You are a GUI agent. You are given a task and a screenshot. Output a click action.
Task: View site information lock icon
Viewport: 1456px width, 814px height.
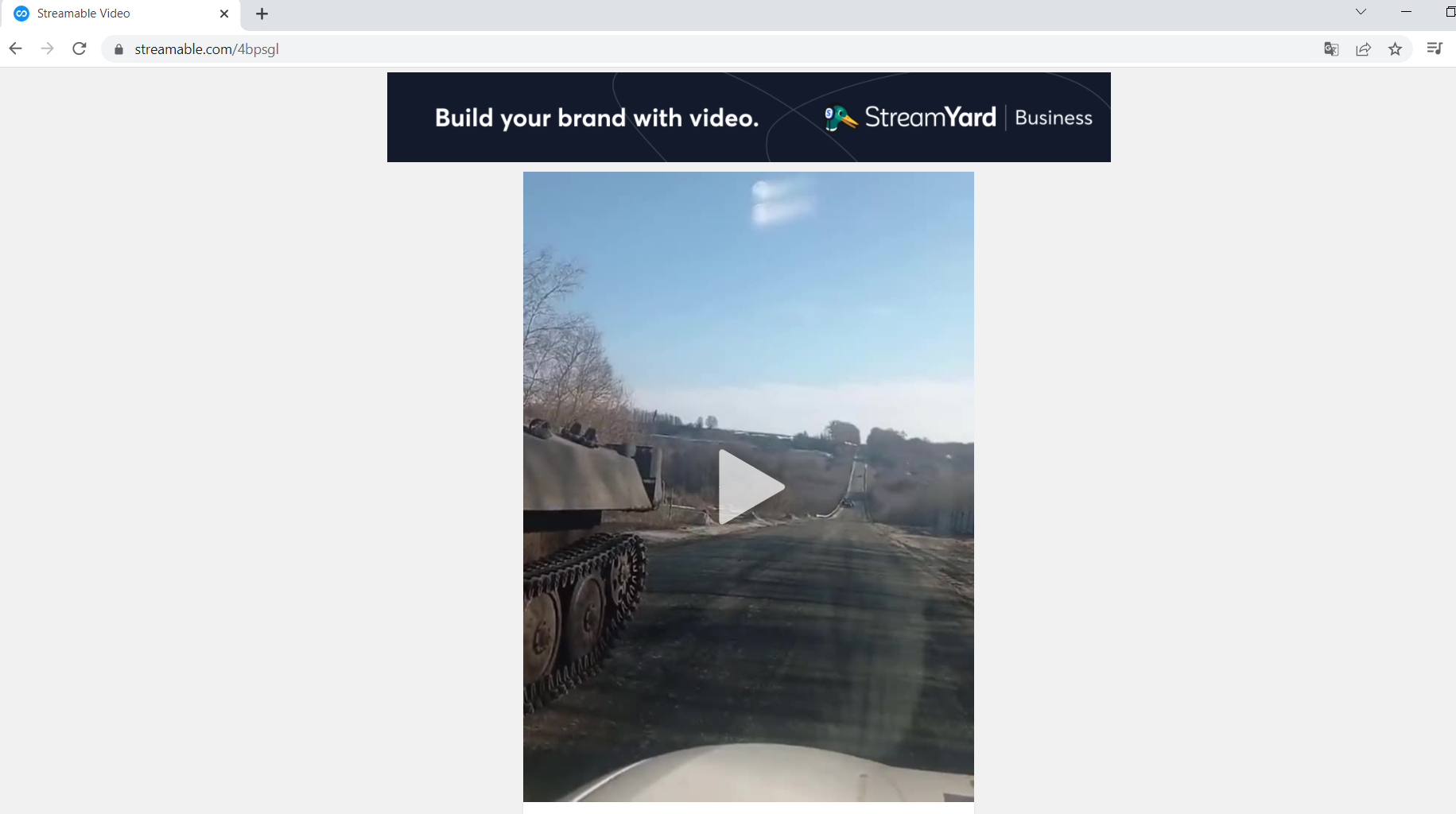[x=118, y=49]
